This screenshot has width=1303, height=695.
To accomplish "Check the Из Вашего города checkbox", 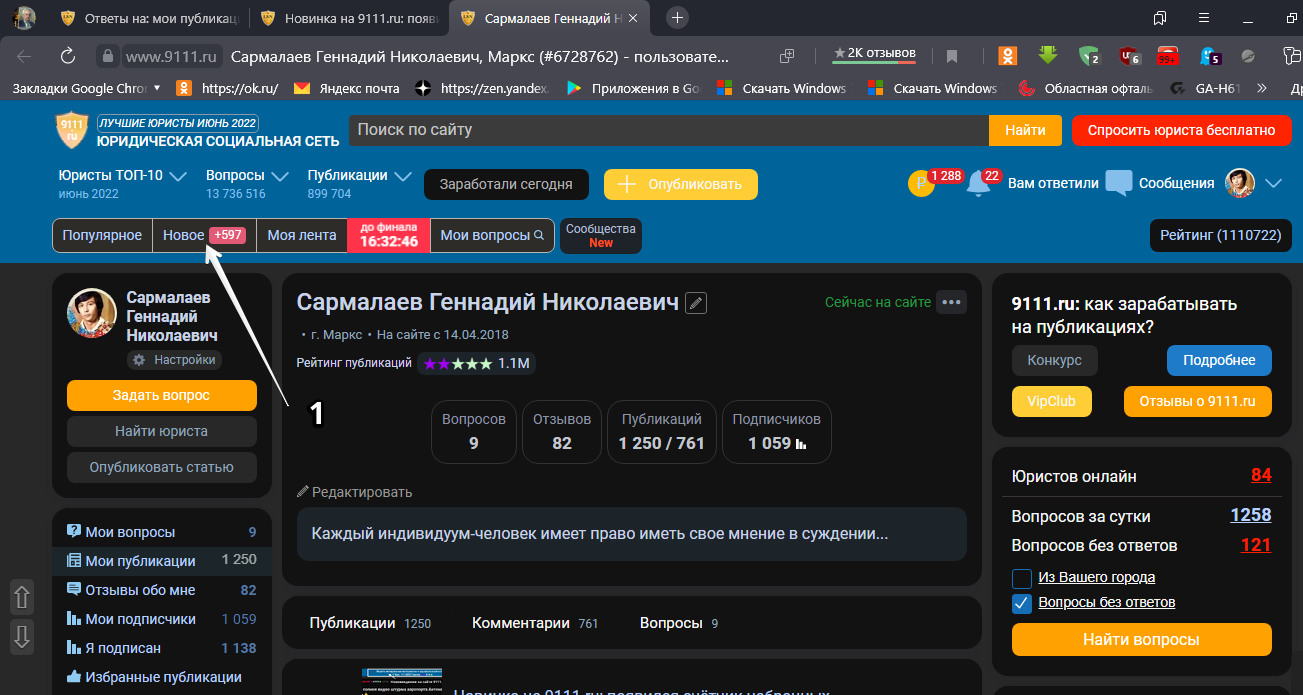I will point(1021,578).
